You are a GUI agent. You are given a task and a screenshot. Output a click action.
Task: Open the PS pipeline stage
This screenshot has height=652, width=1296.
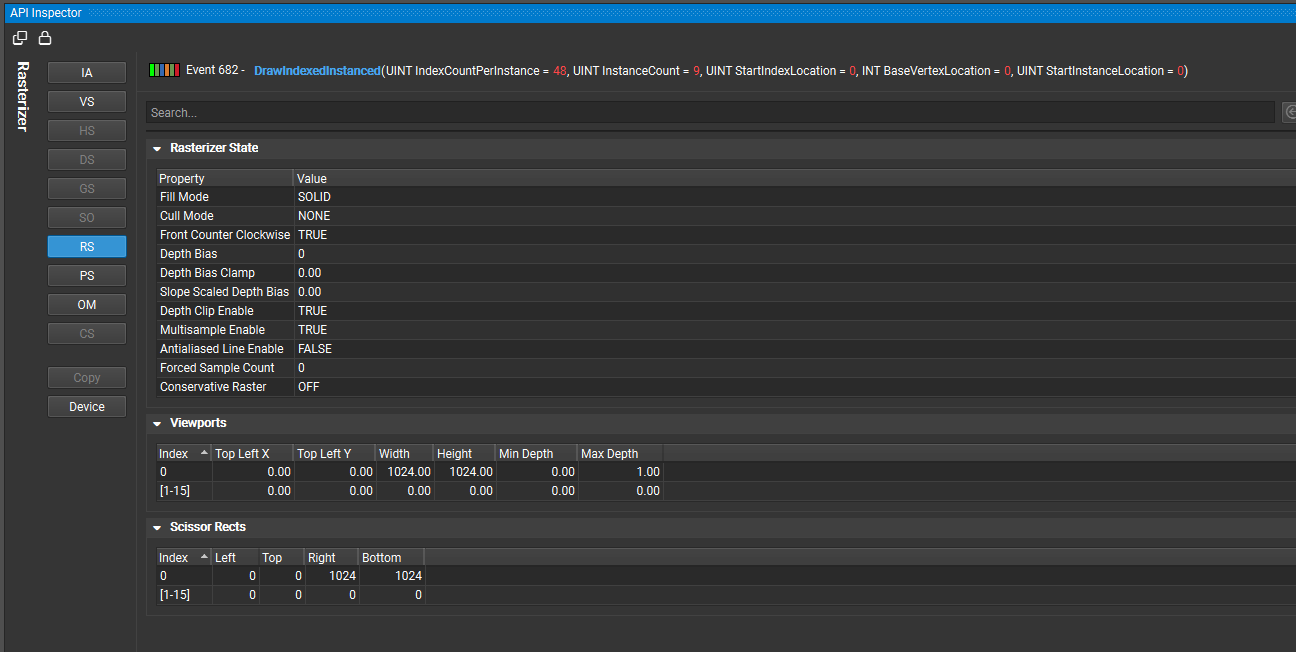coord(86,275)
